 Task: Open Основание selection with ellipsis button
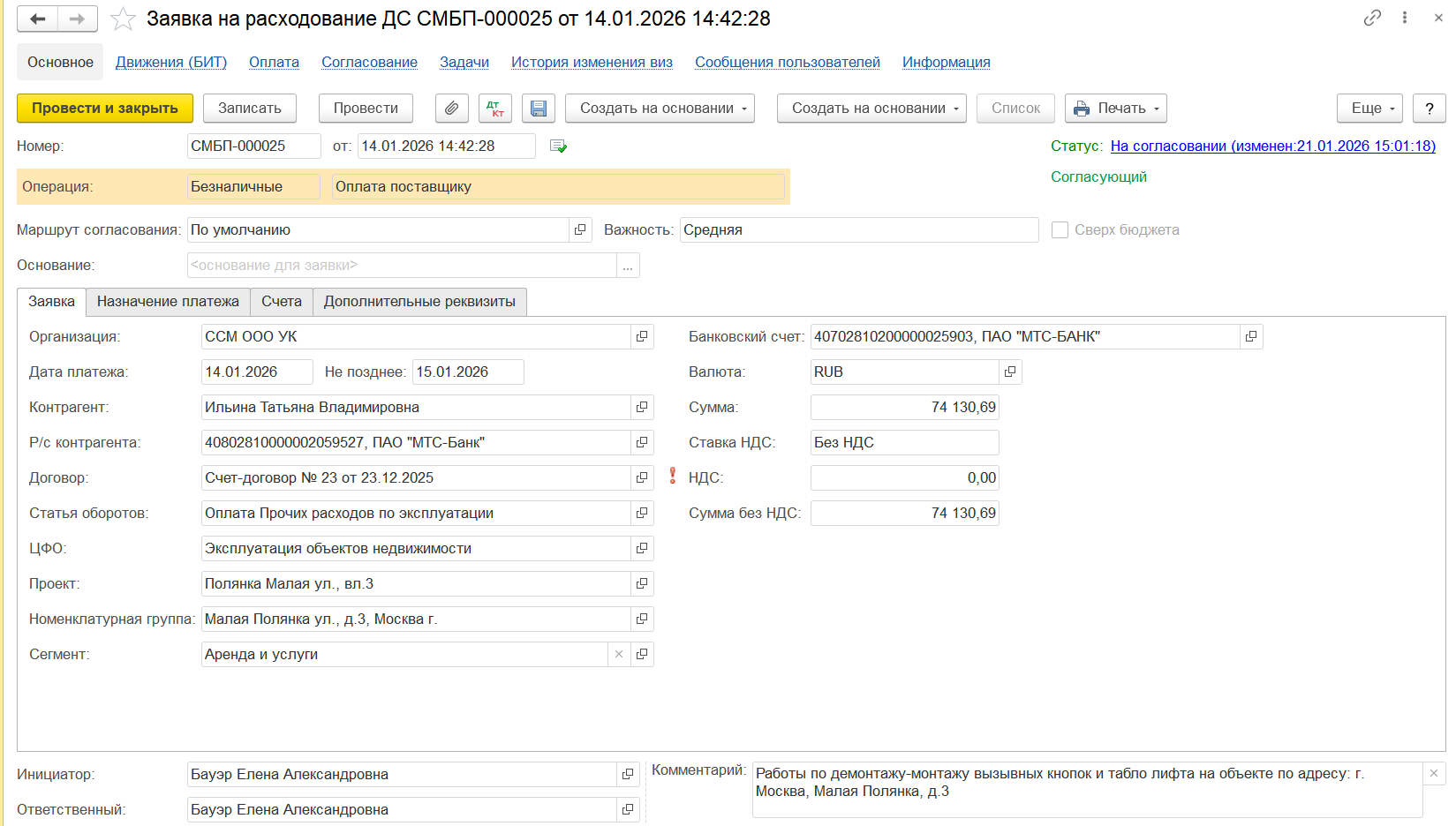pos(628,266)
